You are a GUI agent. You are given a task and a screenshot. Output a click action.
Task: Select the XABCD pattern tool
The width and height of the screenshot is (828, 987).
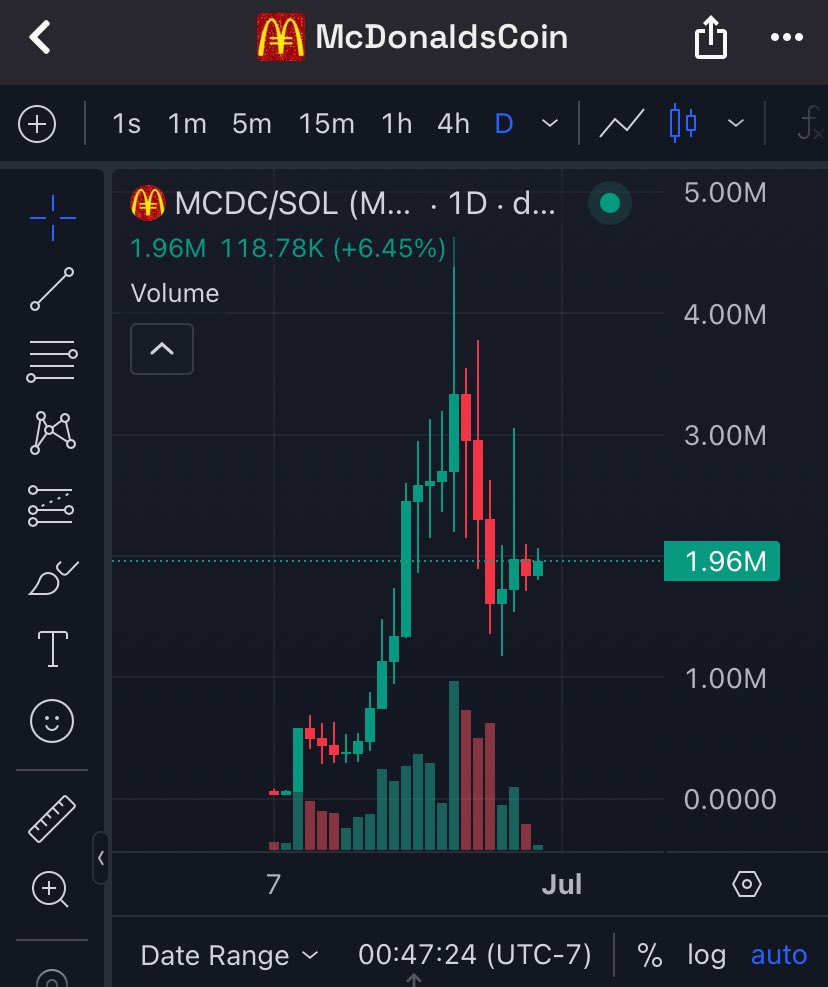click(x=53, y=432)
